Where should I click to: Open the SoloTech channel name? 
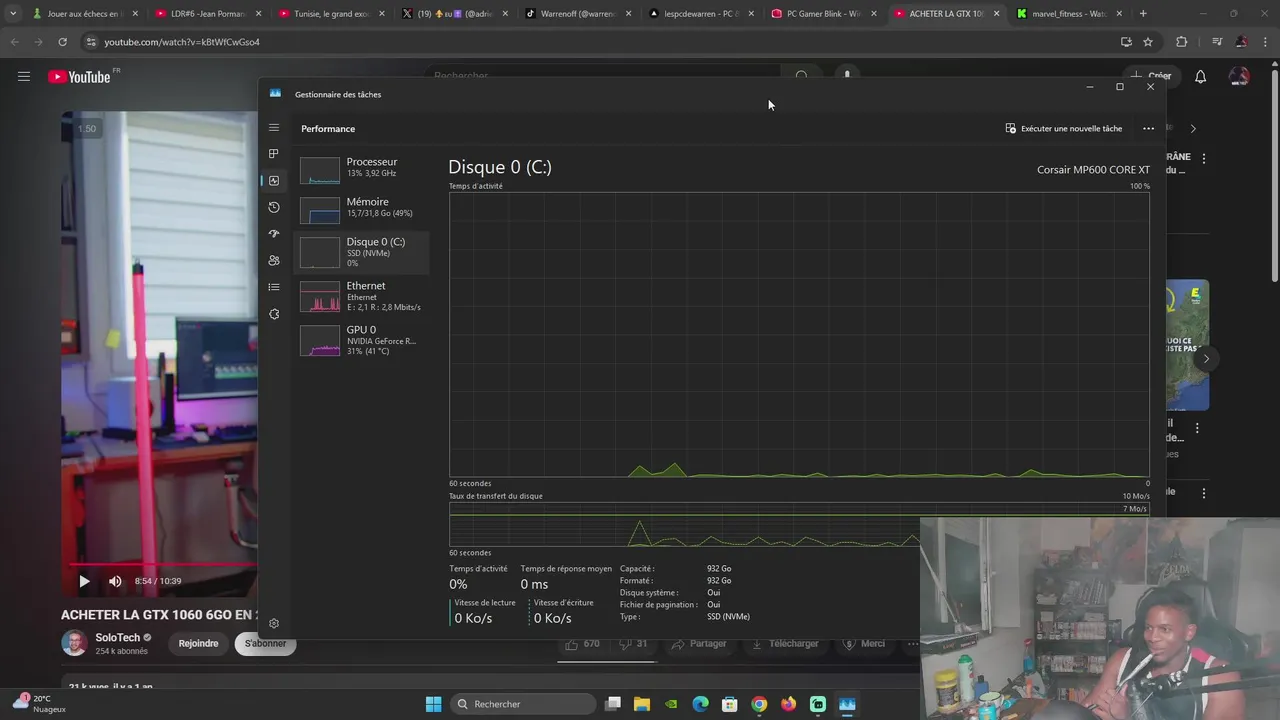(118, 638)
